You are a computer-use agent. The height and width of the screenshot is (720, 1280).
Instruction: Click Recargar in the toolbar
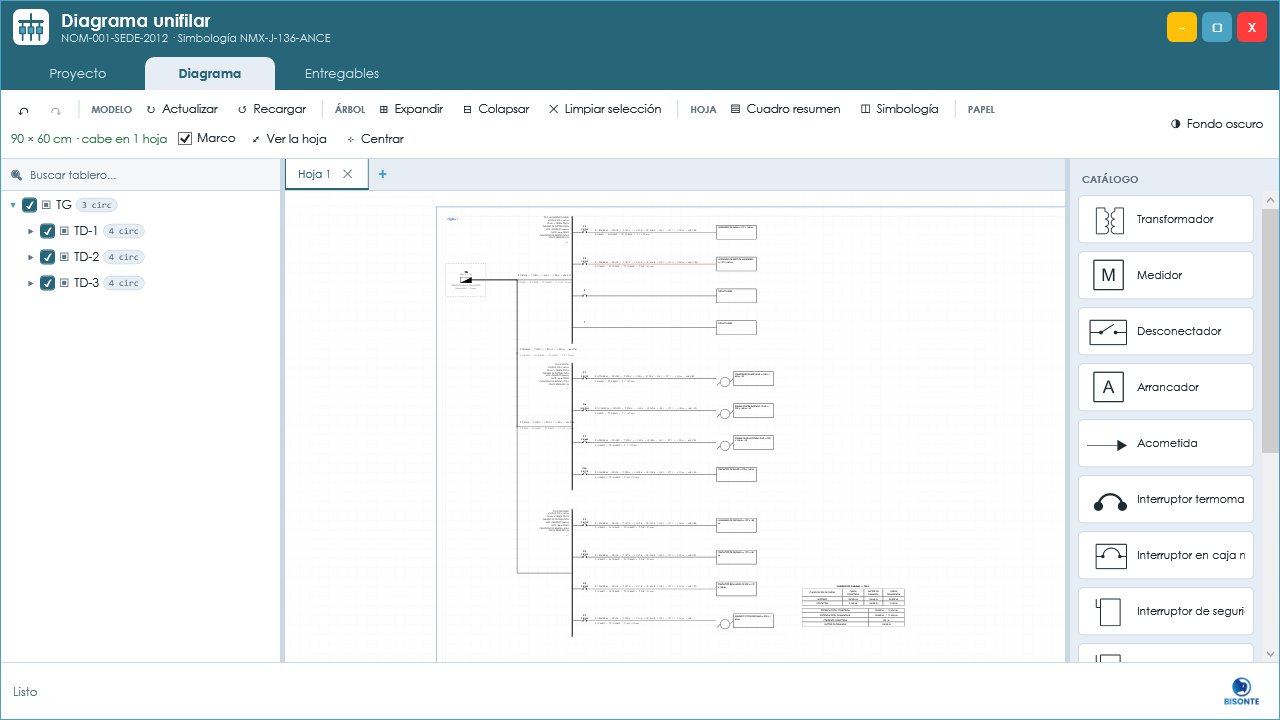tap(272, 109)
